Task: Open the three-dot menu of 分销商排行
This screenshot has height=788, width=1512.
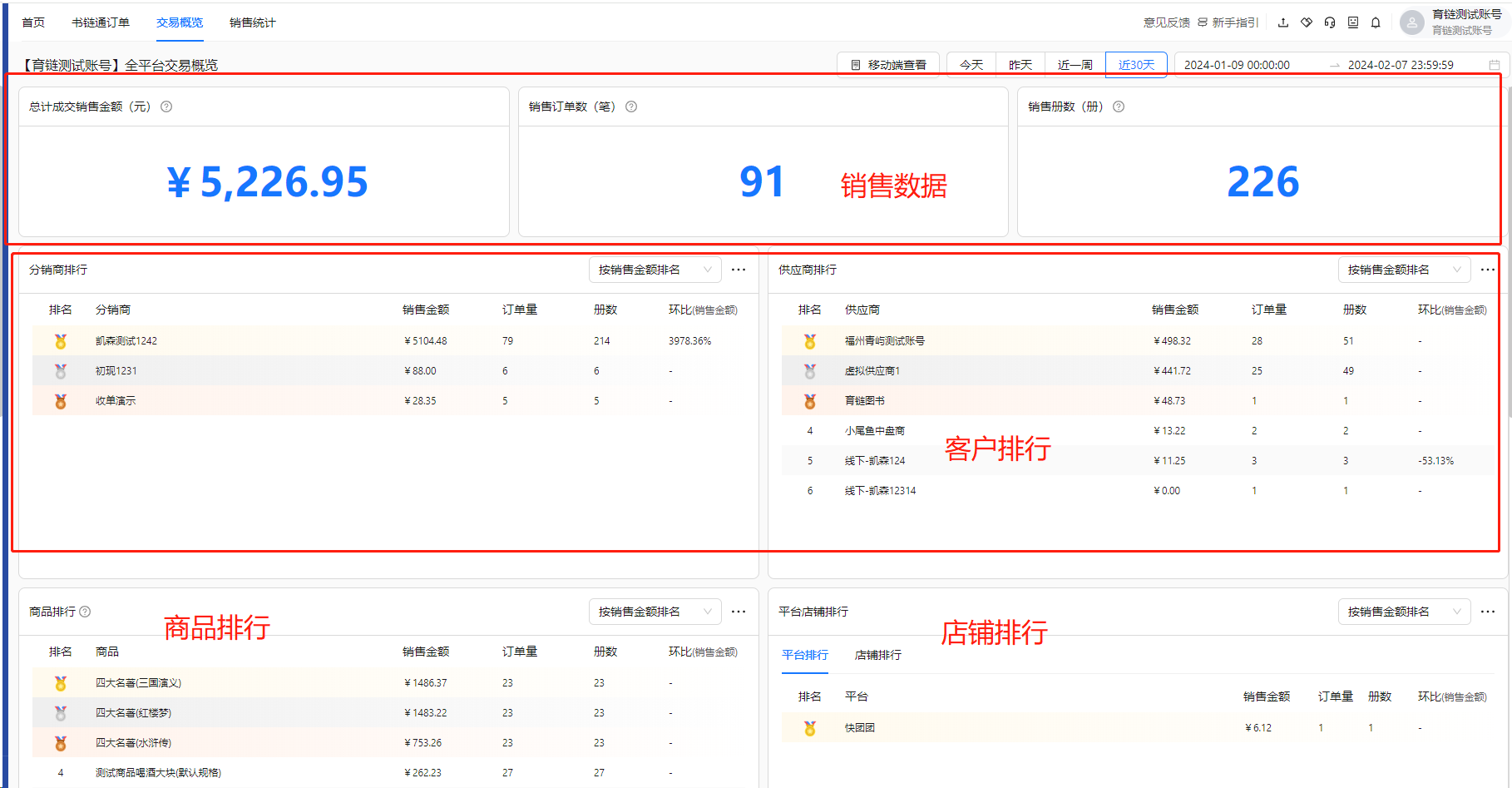Action: tap(739, 270)
